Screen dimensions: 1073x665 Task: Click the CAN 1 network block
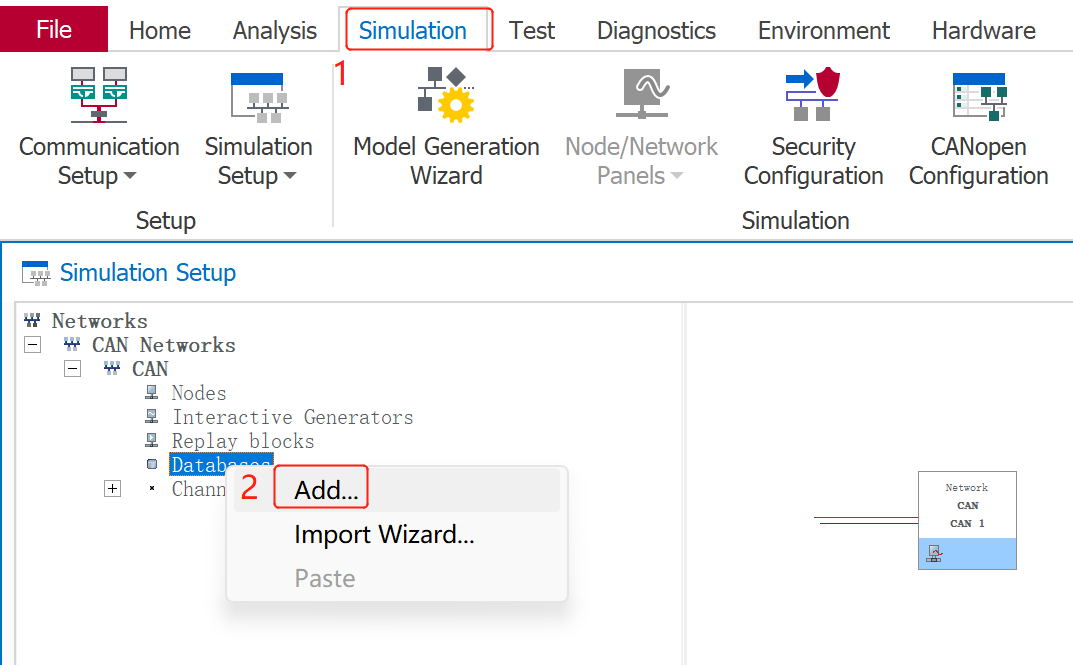click(967, 519)
